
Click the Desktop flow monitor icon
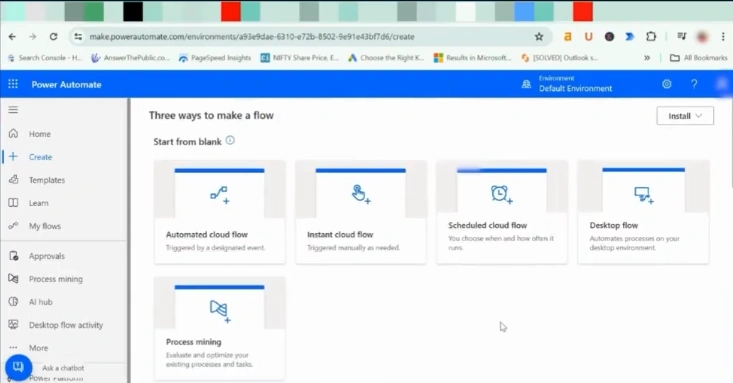[643, 195]
